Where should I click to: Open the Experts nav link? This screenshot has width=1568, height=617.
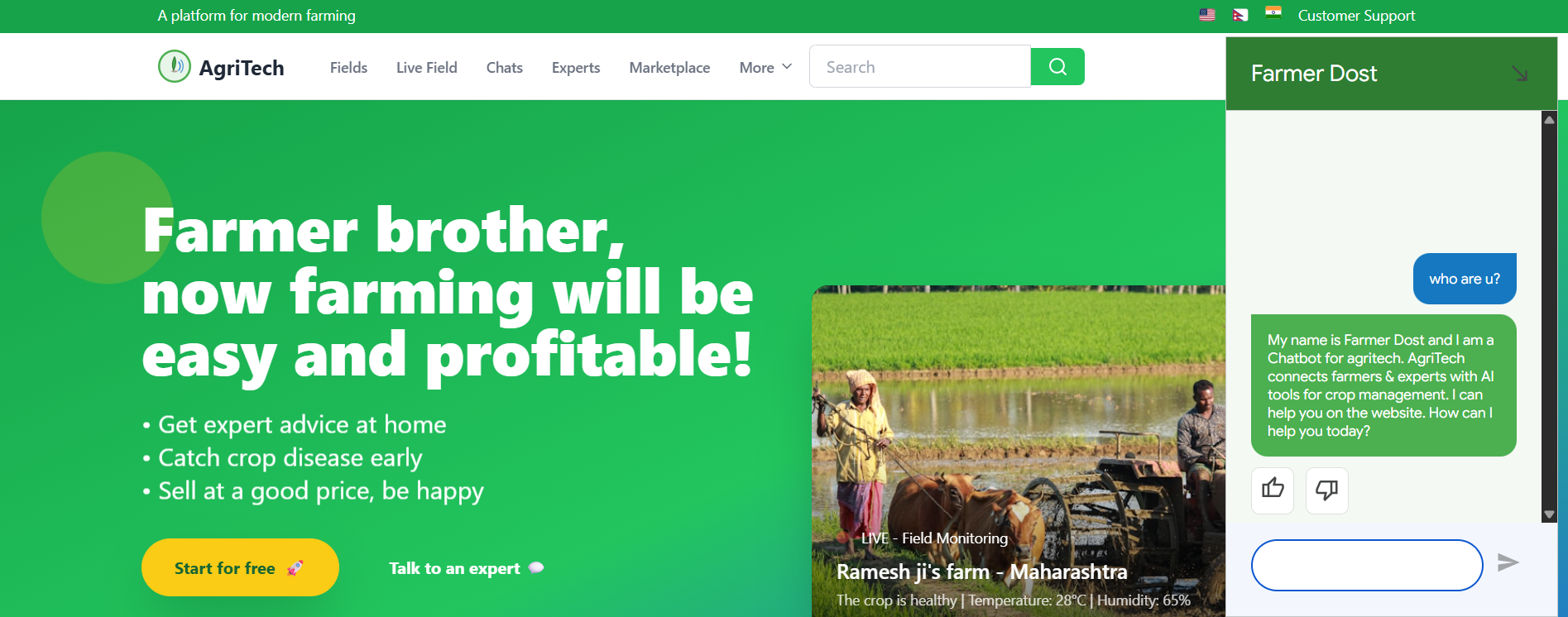[576, 68]
